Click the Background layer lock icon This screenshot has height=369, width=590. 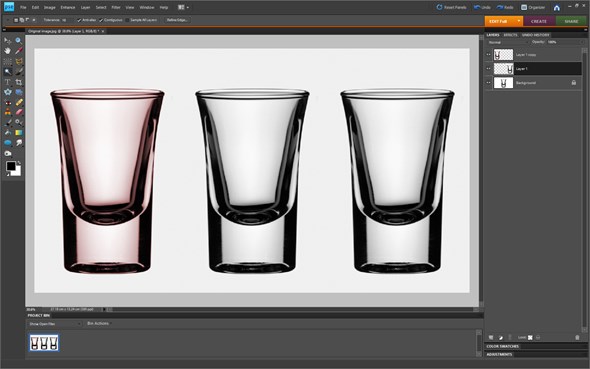573,82
